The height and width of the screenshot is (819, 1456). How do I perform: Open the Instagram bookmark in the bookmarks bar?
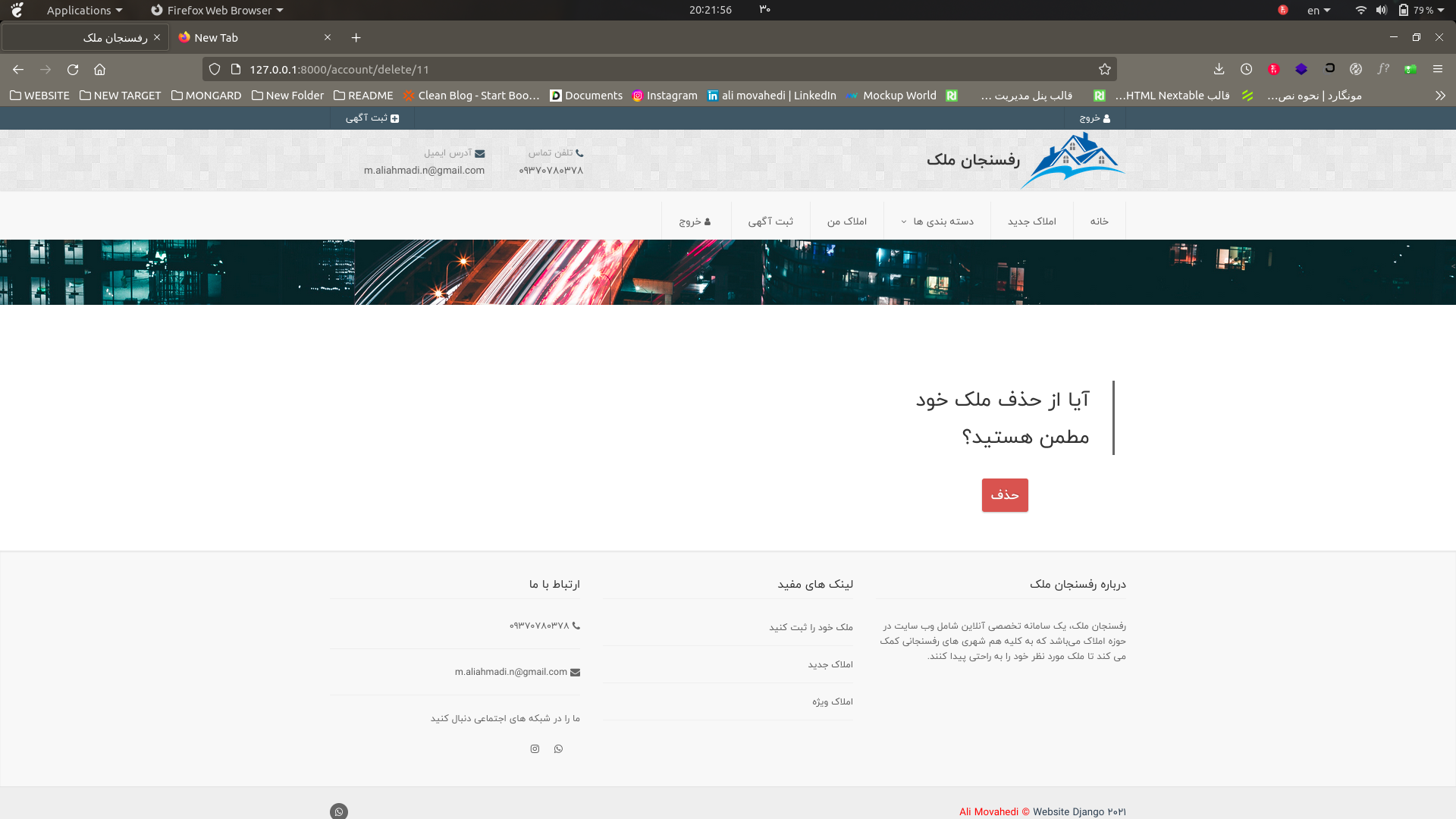tap(664, 96)
